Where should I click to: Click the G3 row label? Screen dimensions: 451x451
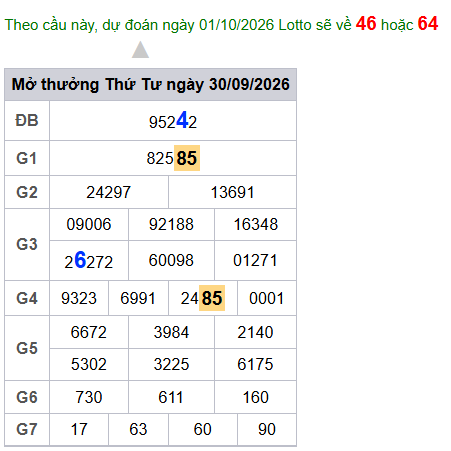[27, 244]
